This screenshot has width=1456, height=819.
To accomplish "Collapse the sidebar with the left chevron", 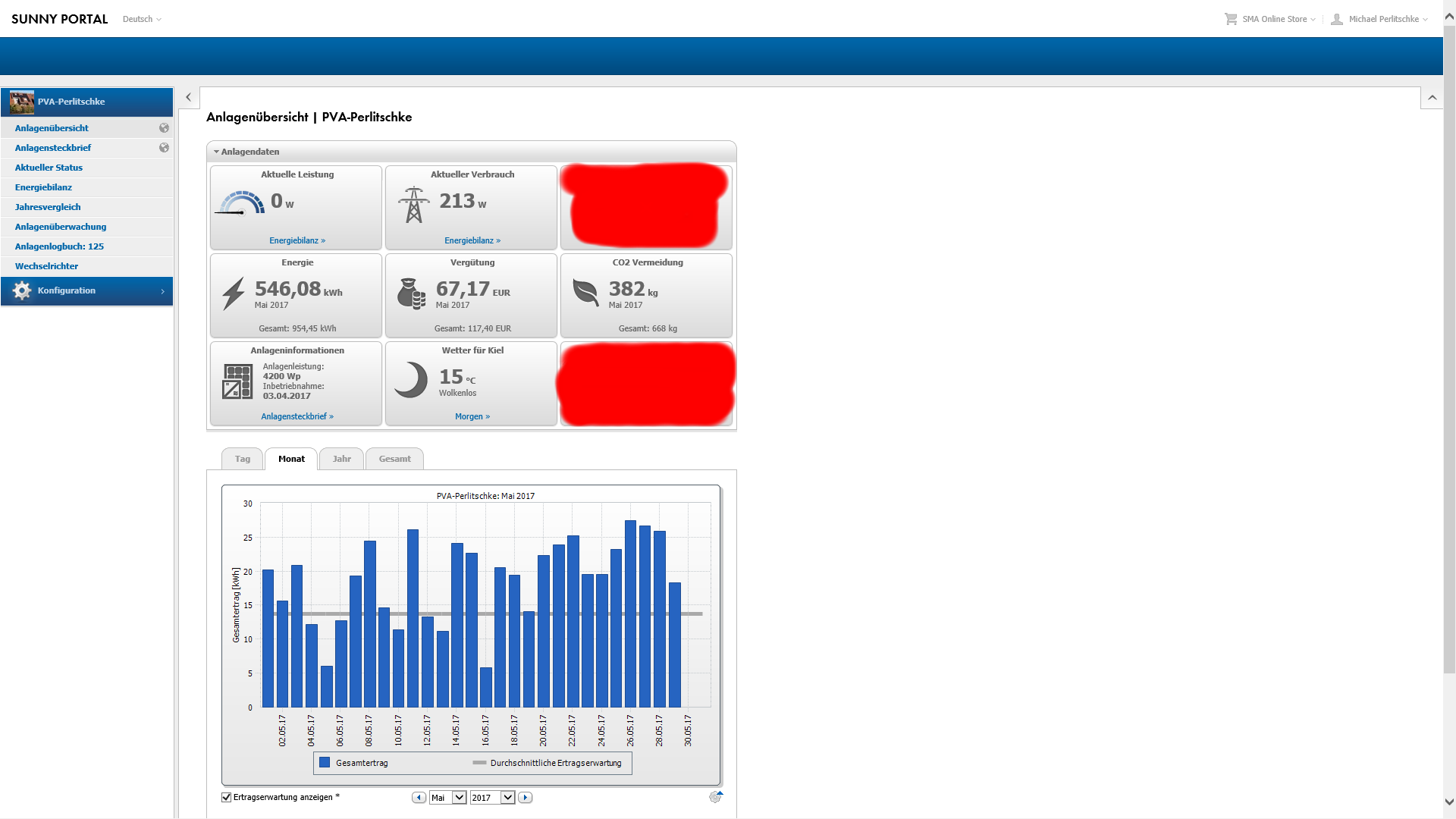I will click(188, 97).
